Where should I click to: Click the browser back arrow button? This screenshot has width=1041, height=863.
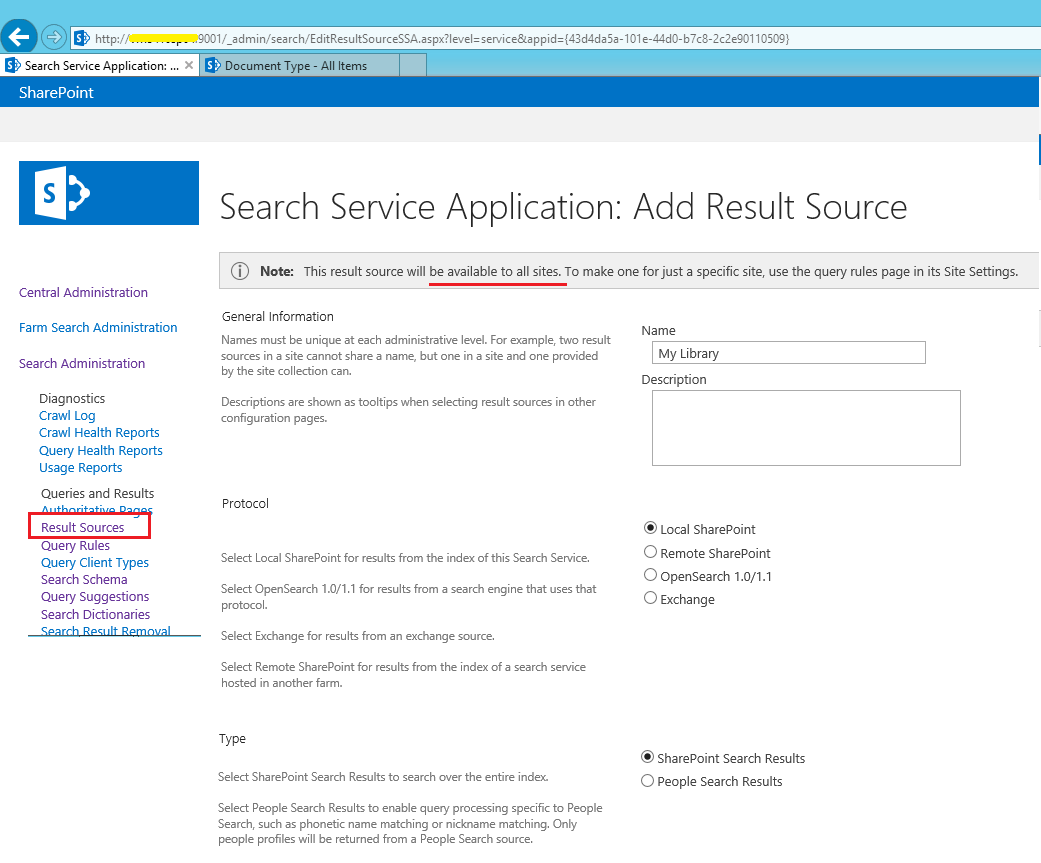[x=19, y=37]
